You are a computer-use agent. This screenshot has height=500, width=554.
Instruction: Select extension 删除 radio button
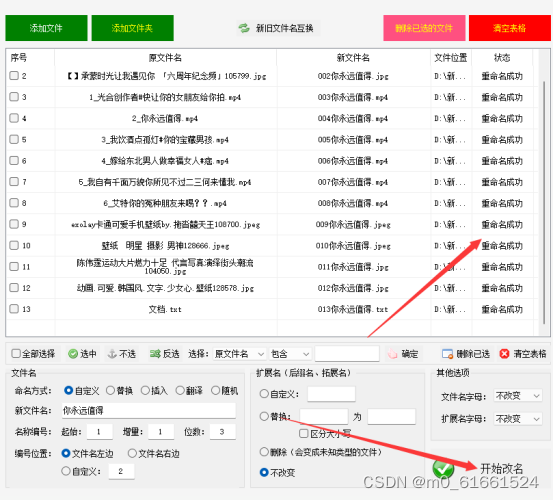[264, 451]
